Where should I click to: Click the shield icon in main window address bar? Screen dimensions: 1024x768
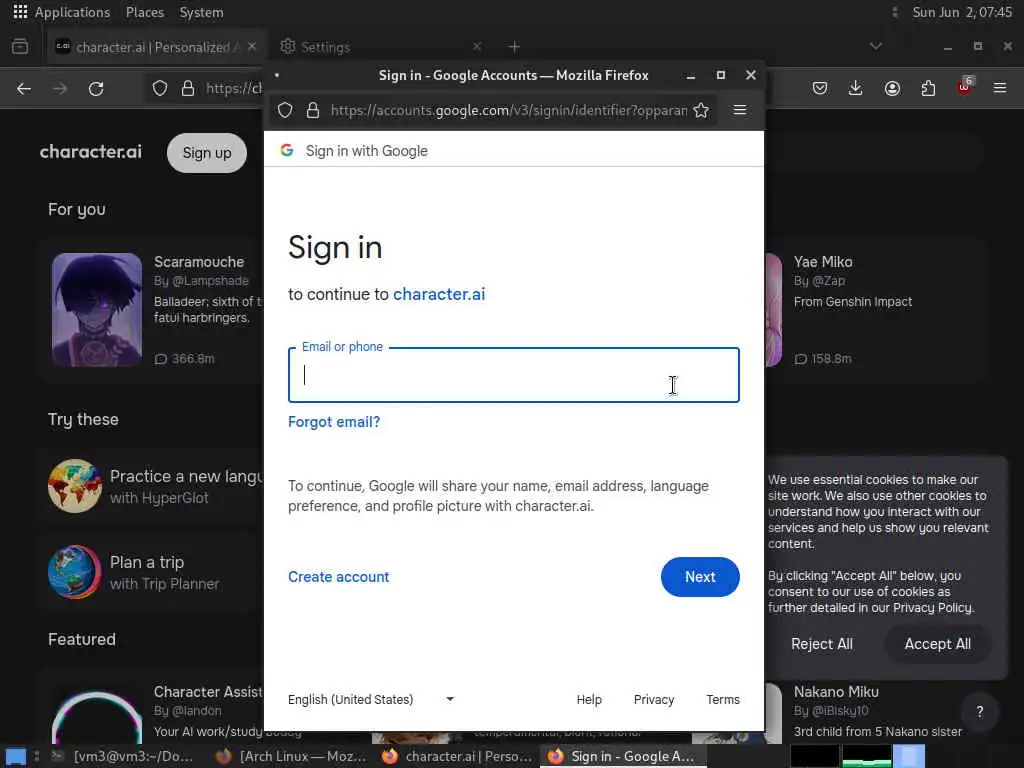[x=160, y=88]
